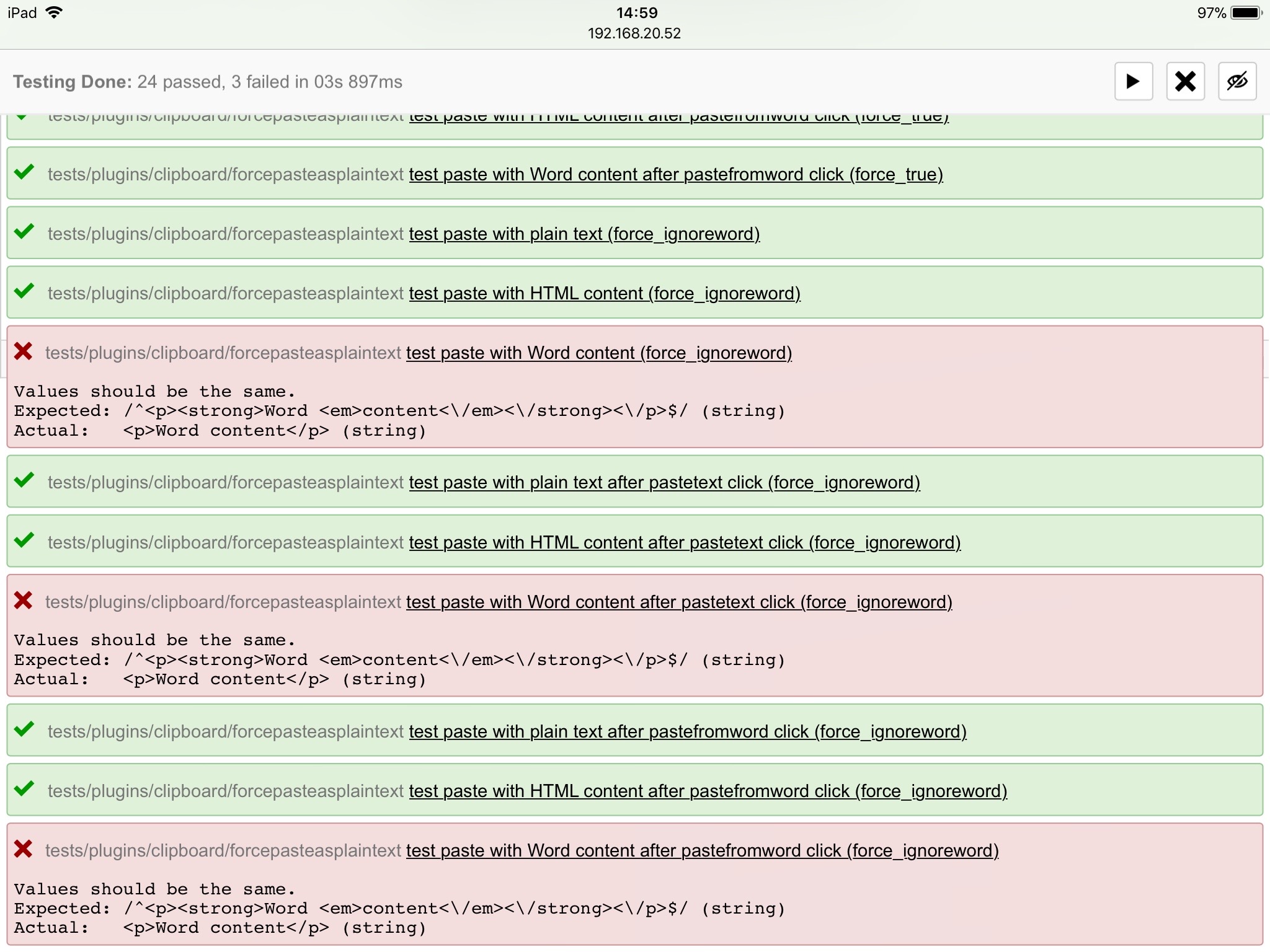1270x952 pixels.
Task: Open the plain text after pastetext click test link
Action: coord(664,482)
